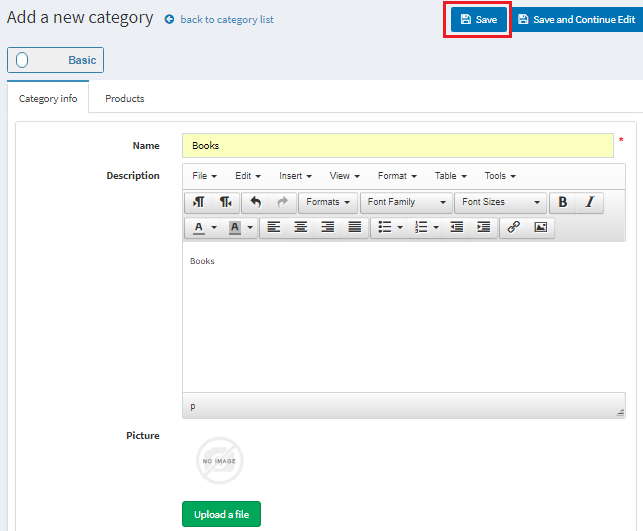
Task: Click the editor resize handle corner
Action: pos(620,412)
